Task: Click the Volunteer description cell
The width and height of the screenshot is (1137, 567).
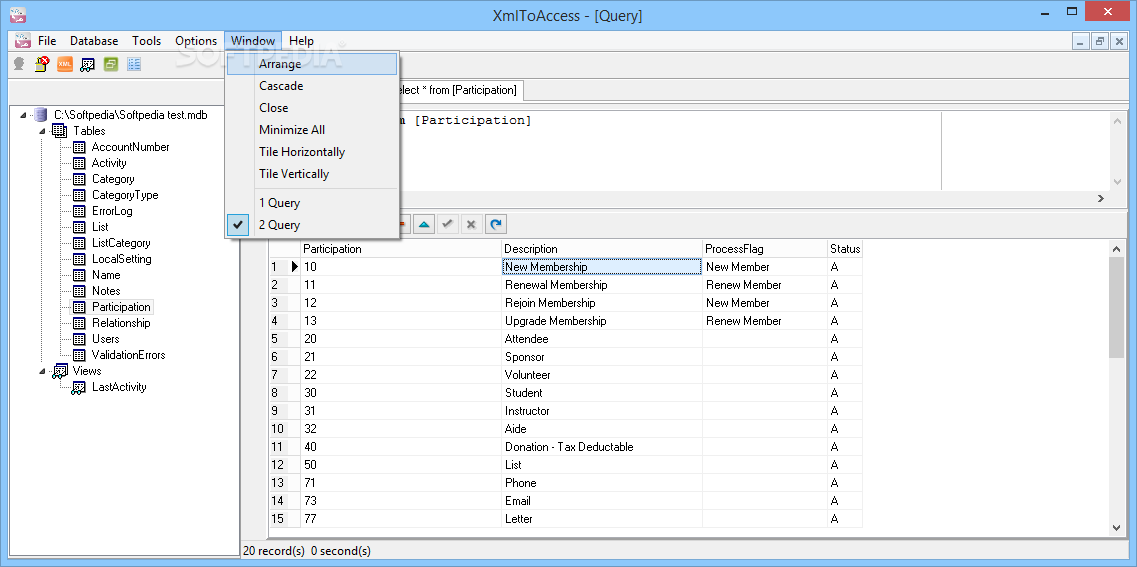Action: pyautogui.click(x=602, y=375)
